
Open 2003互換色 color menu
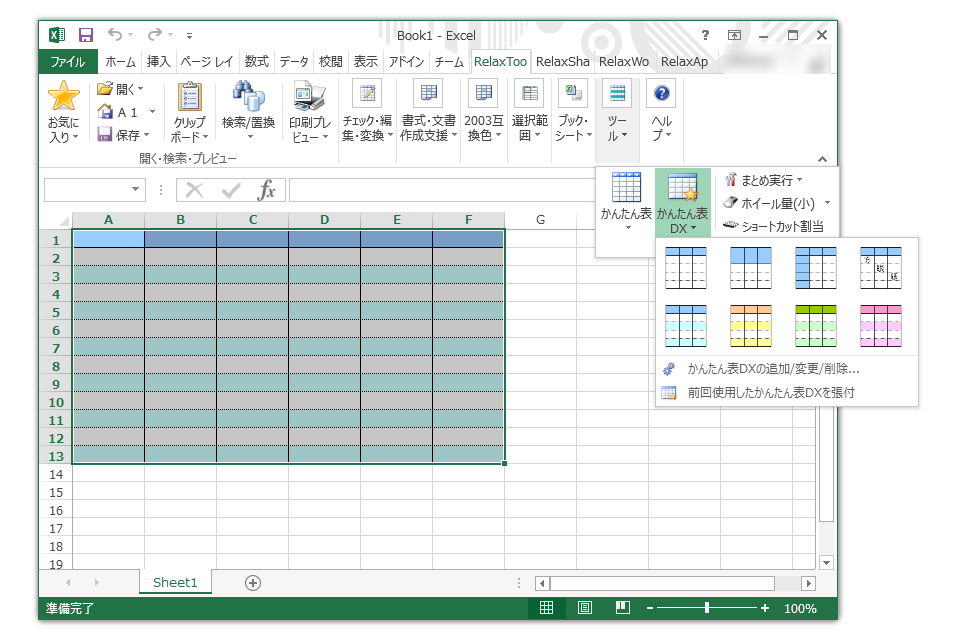click(484, 111)
